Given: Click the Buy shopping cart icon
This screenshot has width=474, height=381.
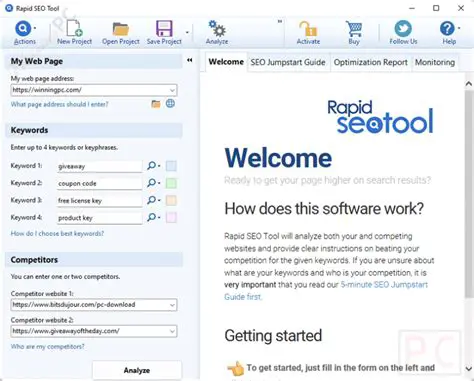Looking at the screenshot, I should pos(354,29).
